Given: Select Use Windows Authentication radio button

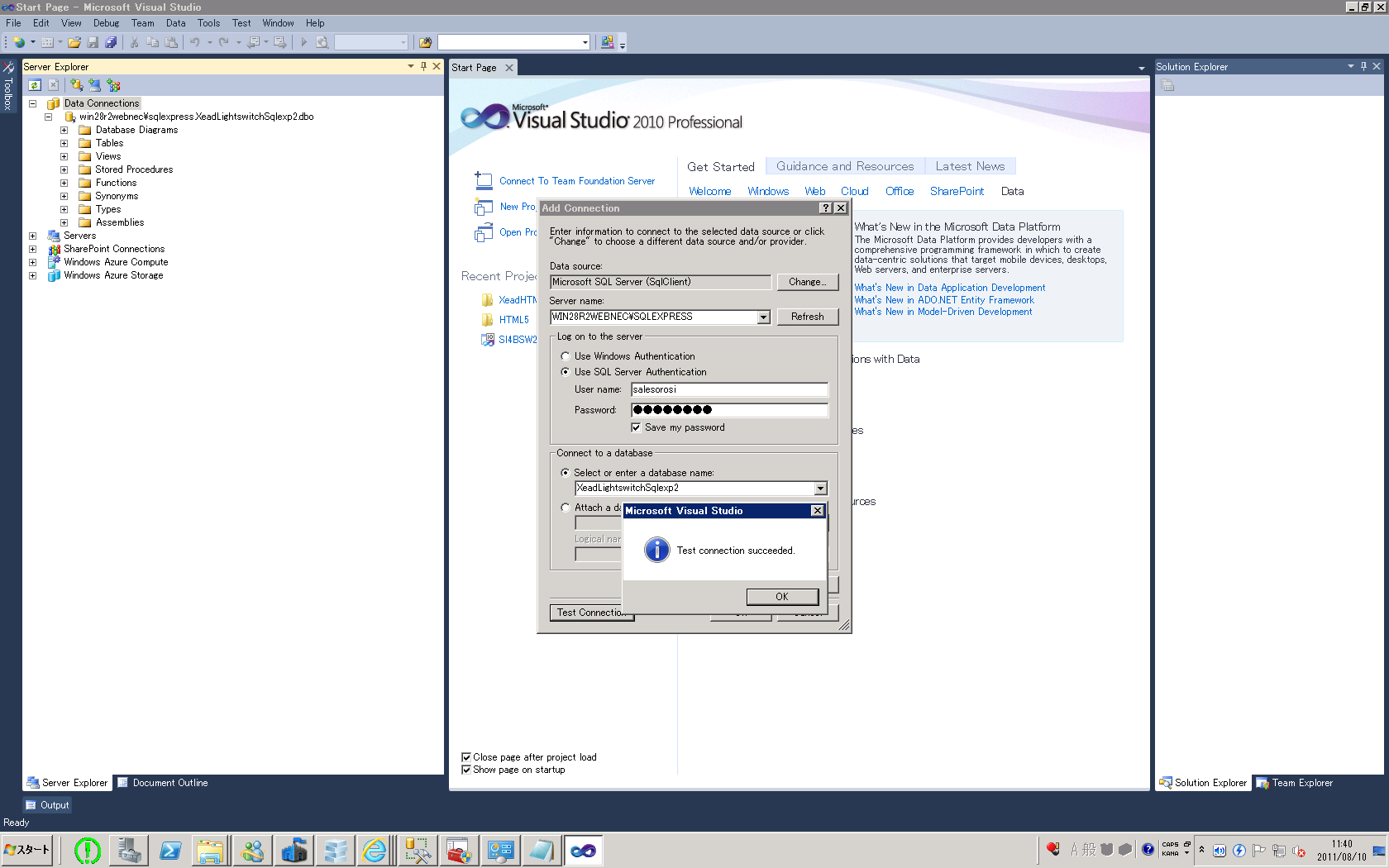Looking at the screenshot, I should click(566, 356).
